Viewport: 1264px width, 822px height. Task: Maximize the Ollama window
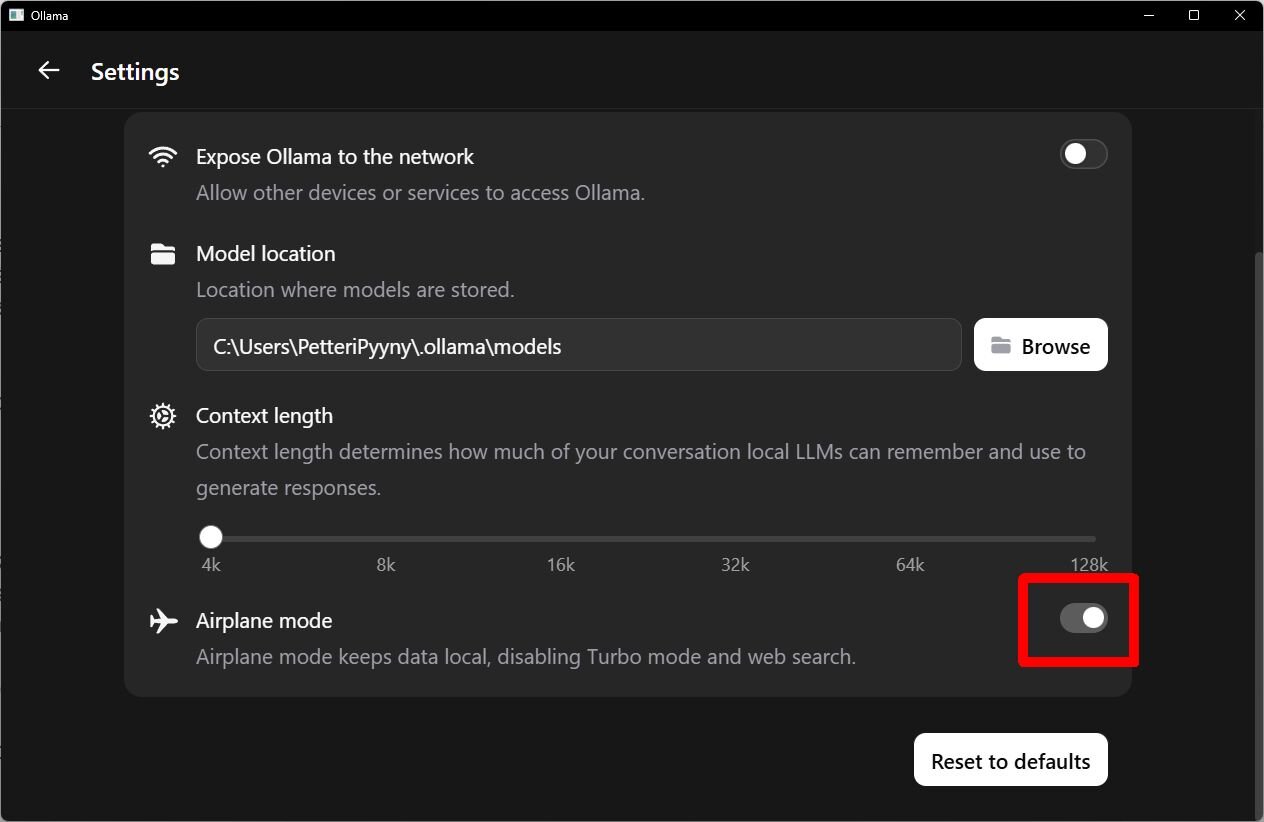click(1194, 16)
